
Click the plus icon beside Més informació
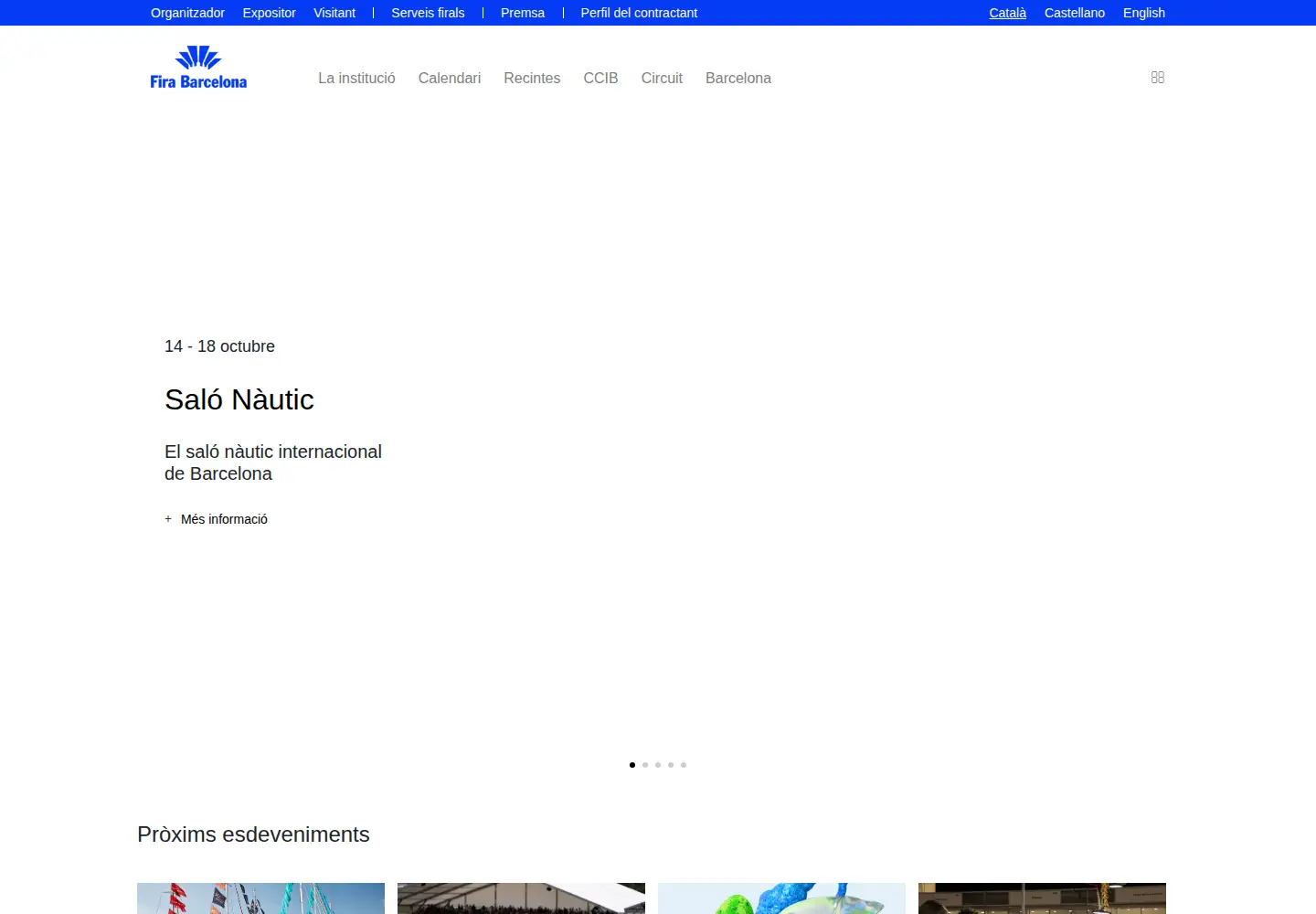pyautogui.click(x=168, y=519)
